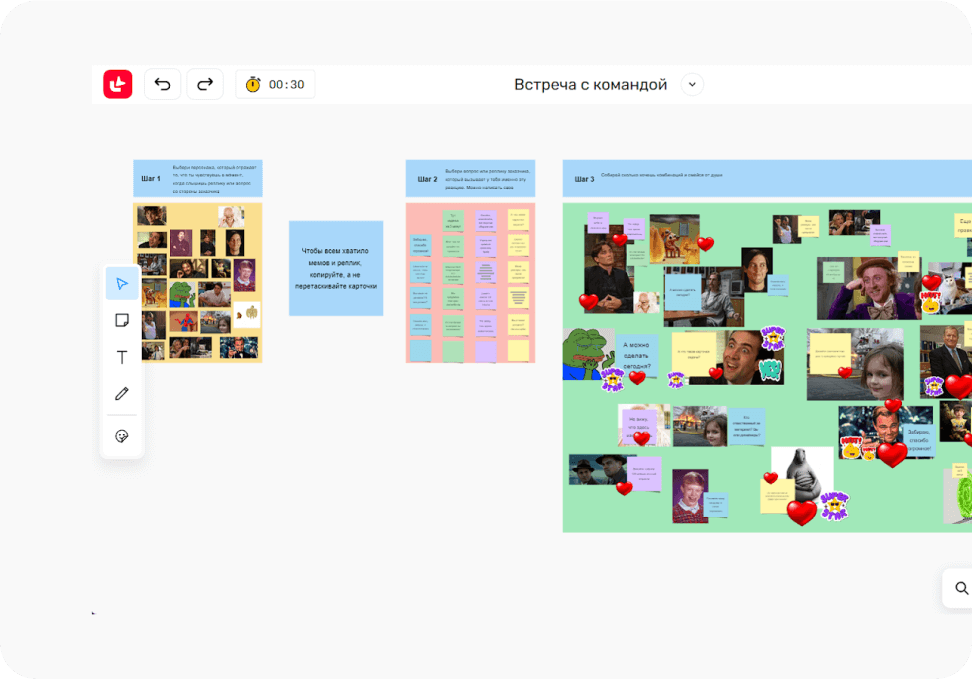Select the Pepe frog meme in Step 3
This screenshot has width=972, height=679.
(587, 353)
